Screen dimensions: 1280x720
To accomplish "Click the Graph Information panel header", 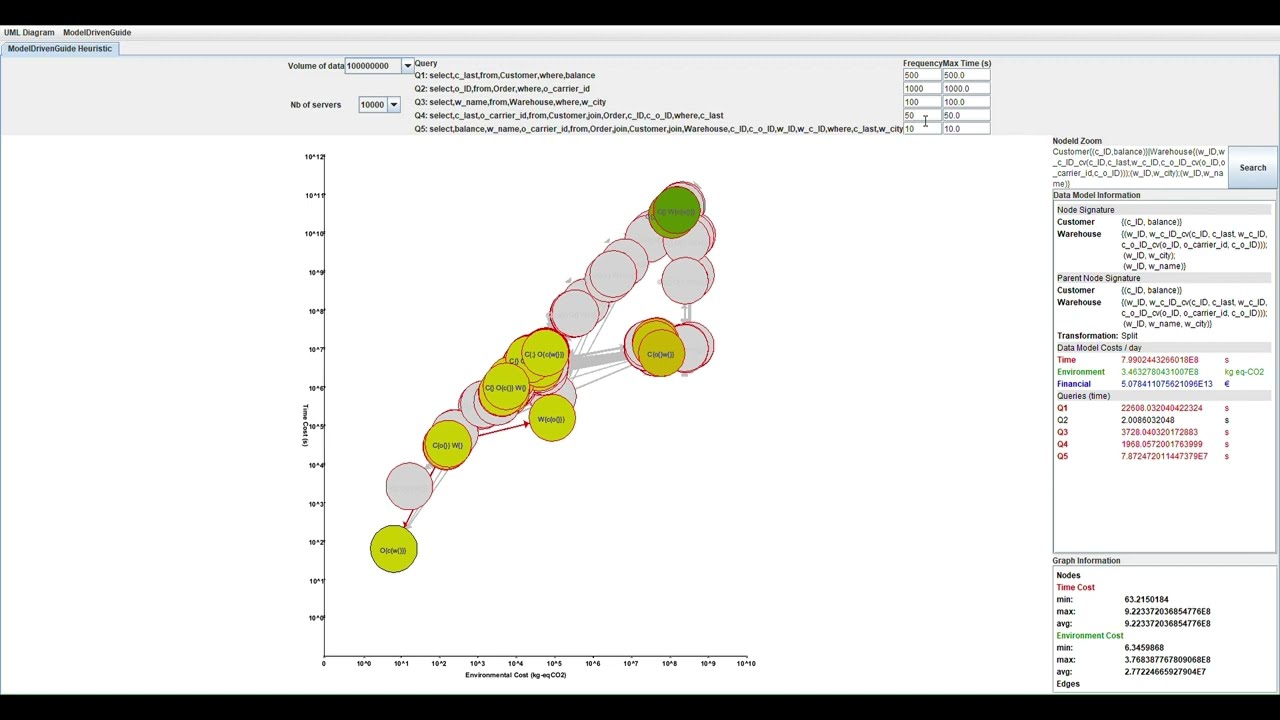I will tap(1086, 561).
